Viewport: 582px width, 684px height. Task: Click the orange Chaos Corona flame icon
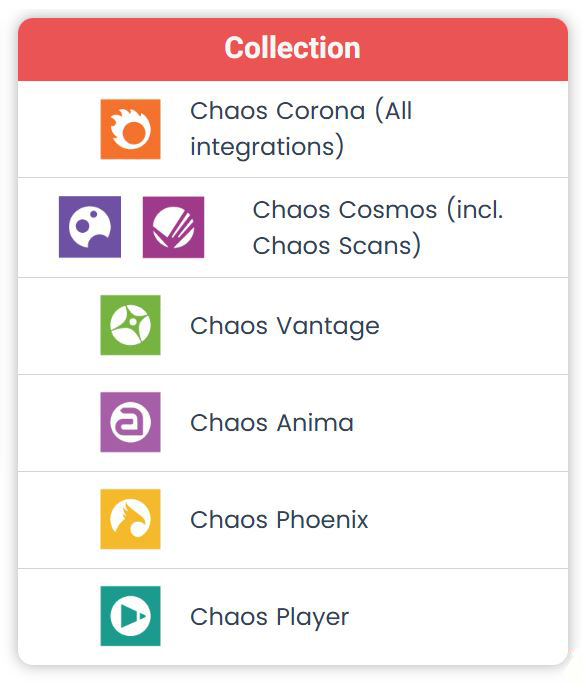(130, 129)
